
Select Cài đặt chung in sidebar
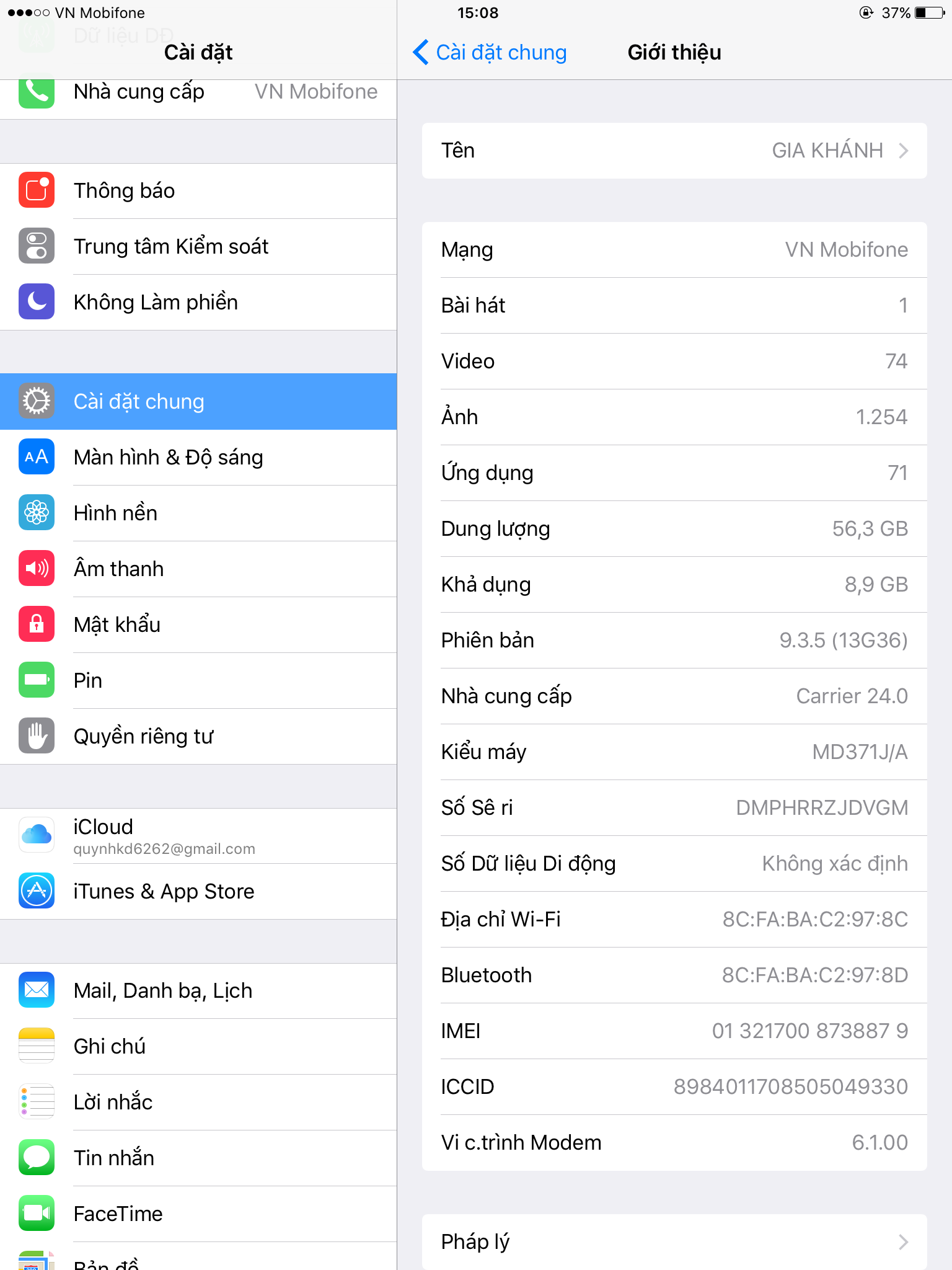click(198, 402)
